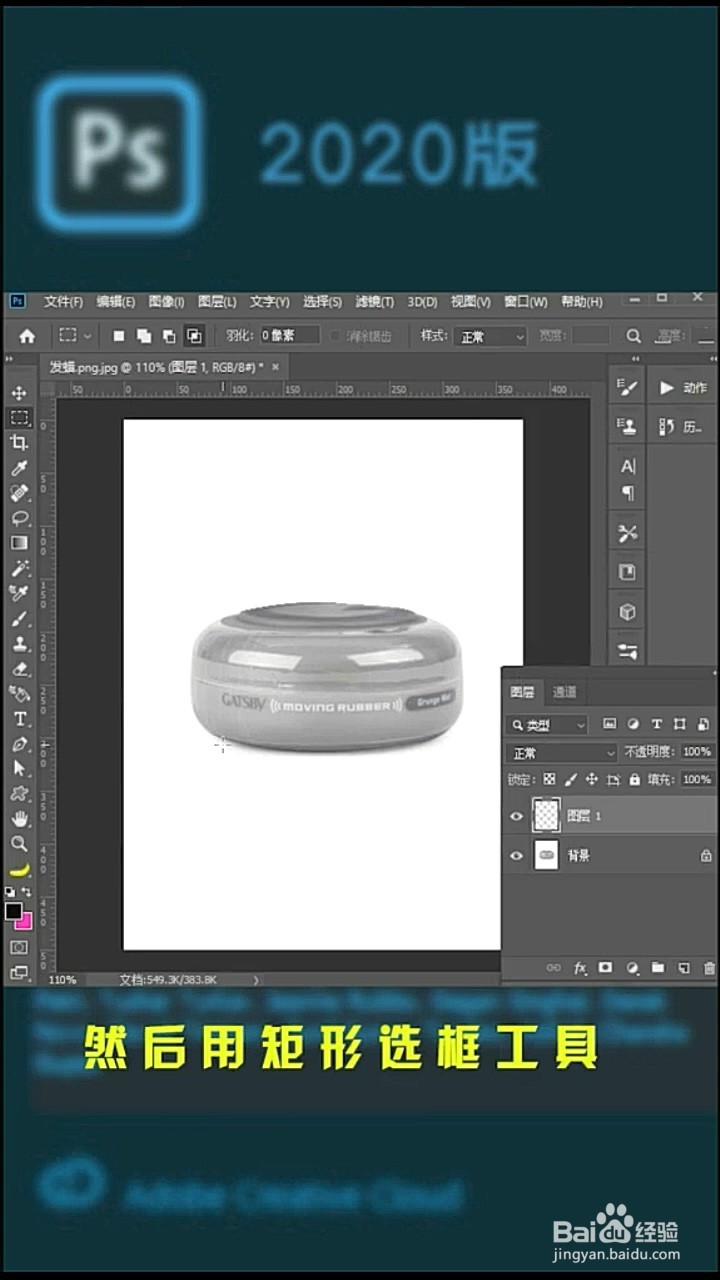The image size is (720, 1280).
Task: Select the Eyedropper tool
Action: coord(19,468)
